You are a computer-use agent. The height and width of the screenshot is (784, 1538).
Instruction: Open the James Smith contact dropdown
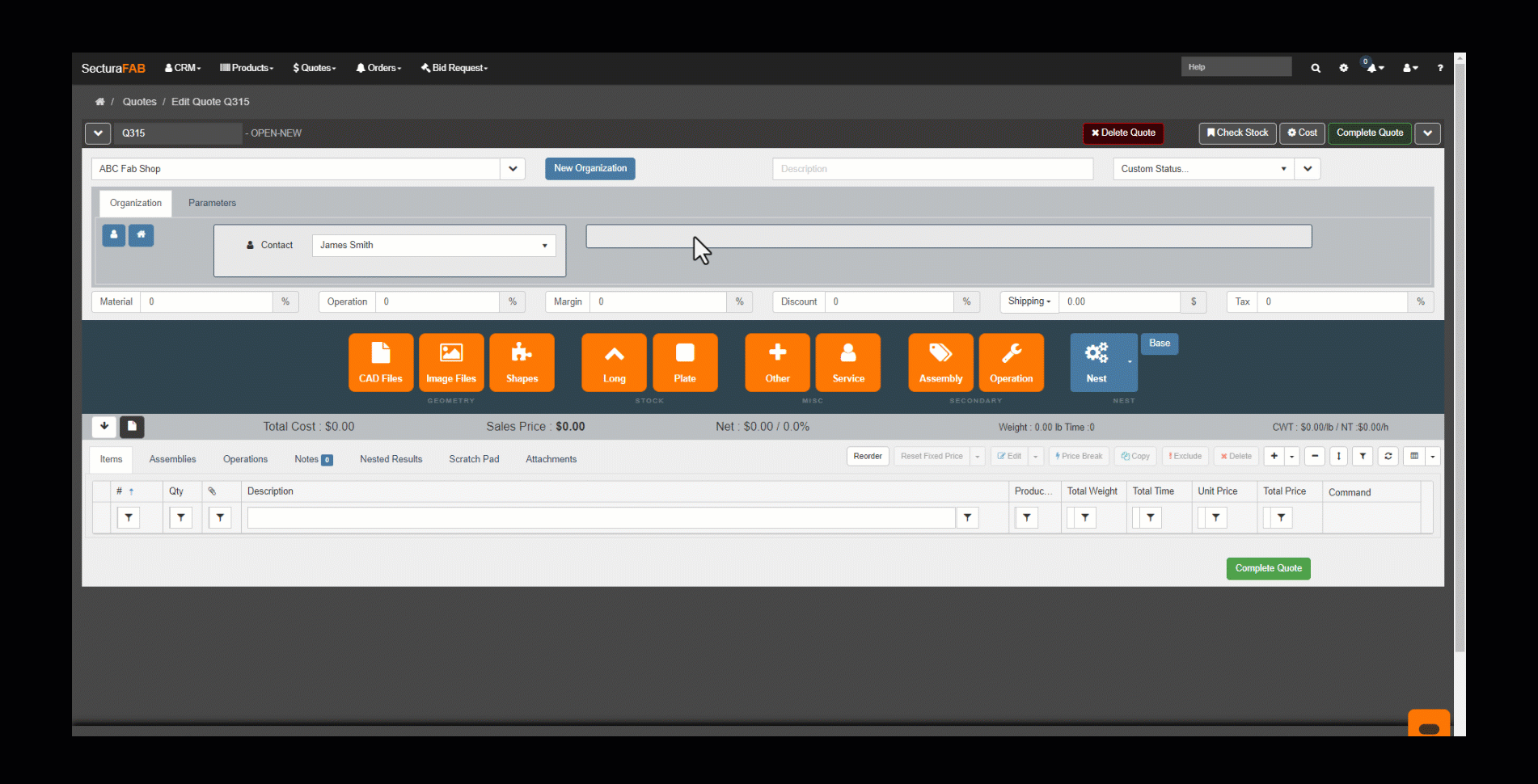433,246
